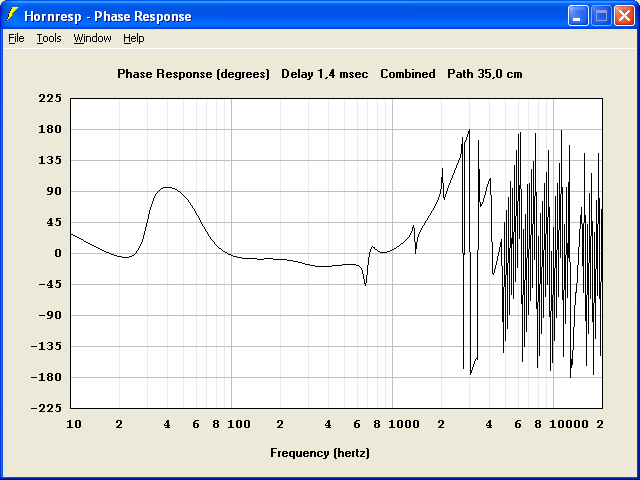Click the 225 y-axis label
640x480 pixels.
(x=50, y=98)
